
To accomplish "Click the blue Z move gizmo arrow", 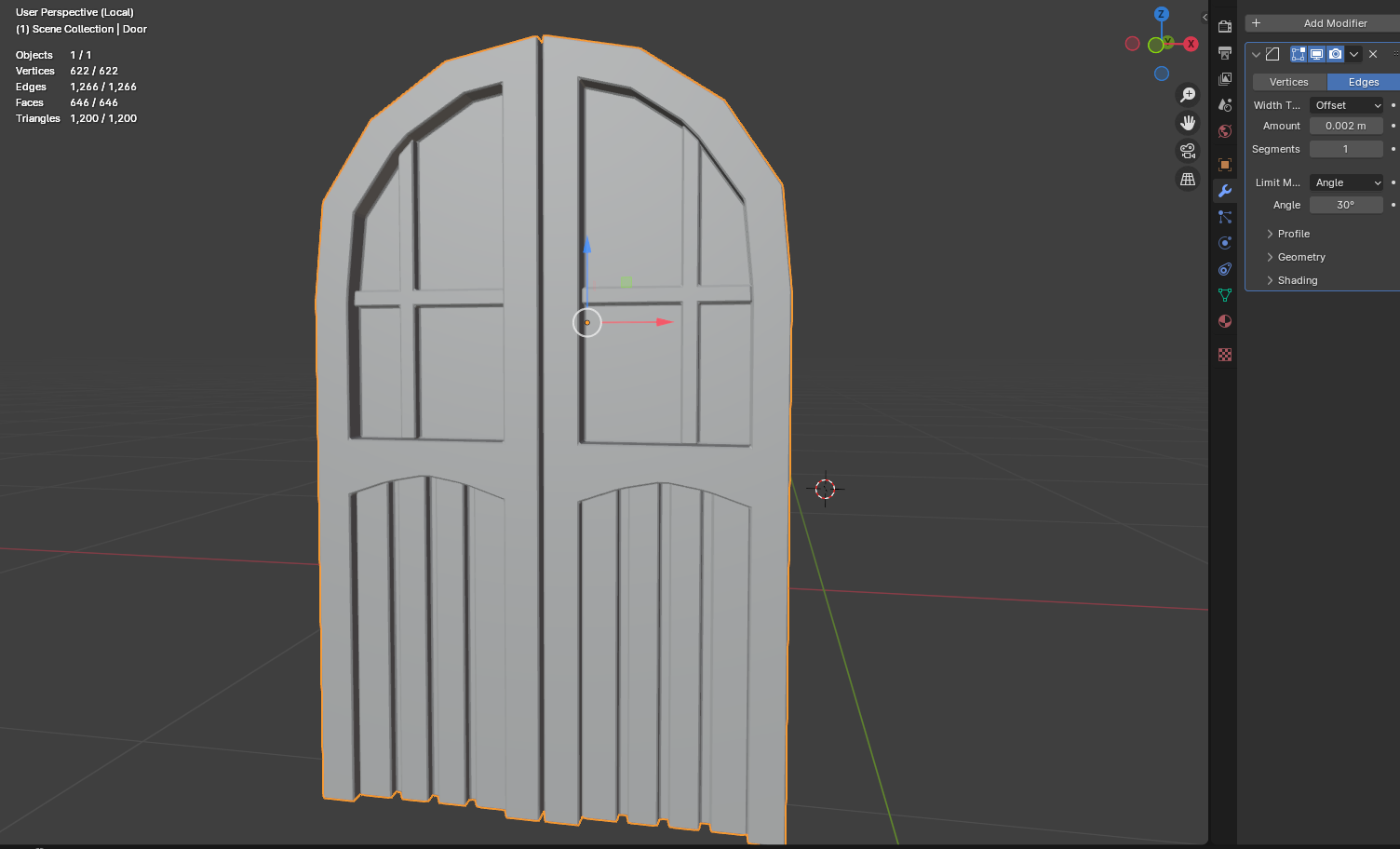I will pos(586,244).
